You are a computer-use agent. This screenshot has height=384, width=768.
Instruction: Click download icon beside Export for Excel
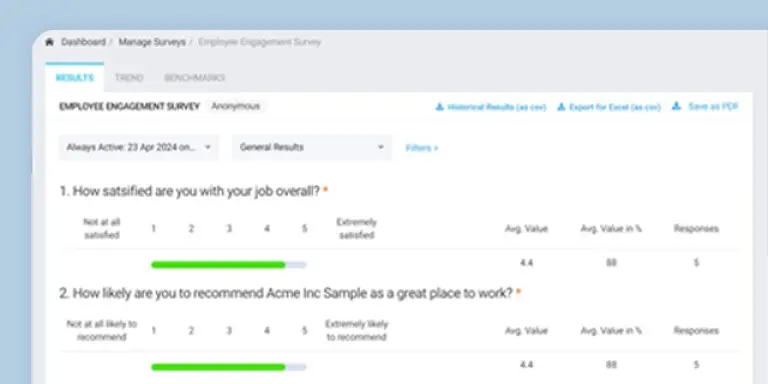coord(561,107)
